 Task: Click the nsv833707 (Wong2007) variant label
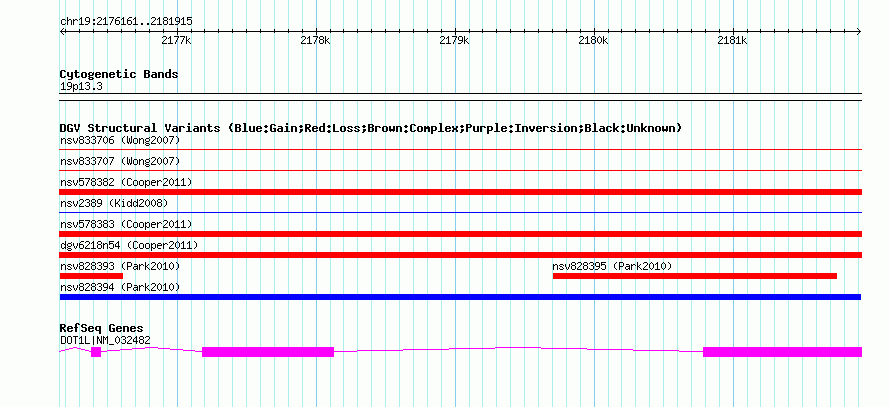click(x=120, y=162)
